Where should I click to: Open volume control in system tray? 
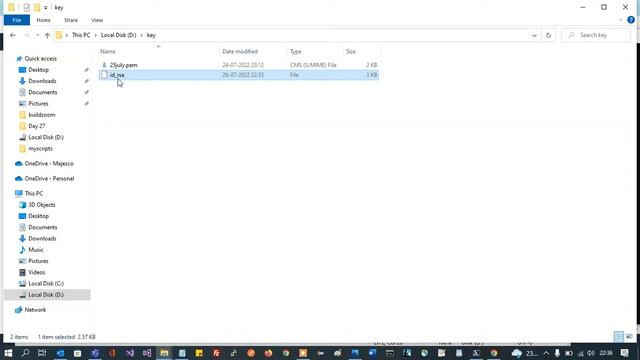coord(591,353)
